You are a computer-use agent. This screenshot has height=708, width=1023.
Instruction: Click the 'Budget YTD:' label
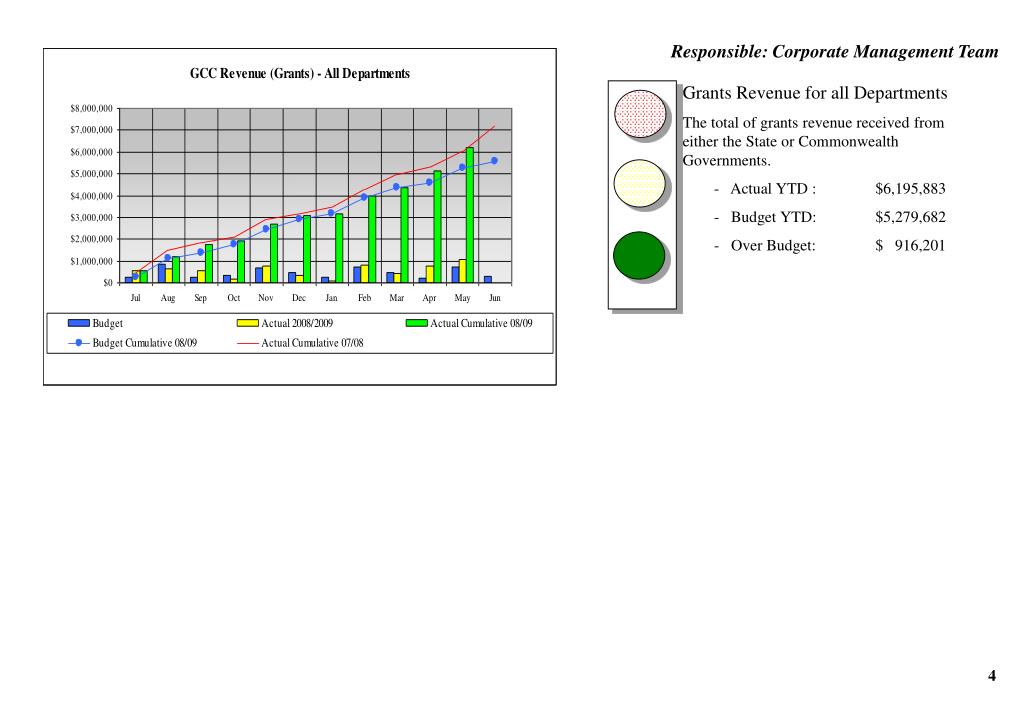pyautogui.click(x=773, y=217)
